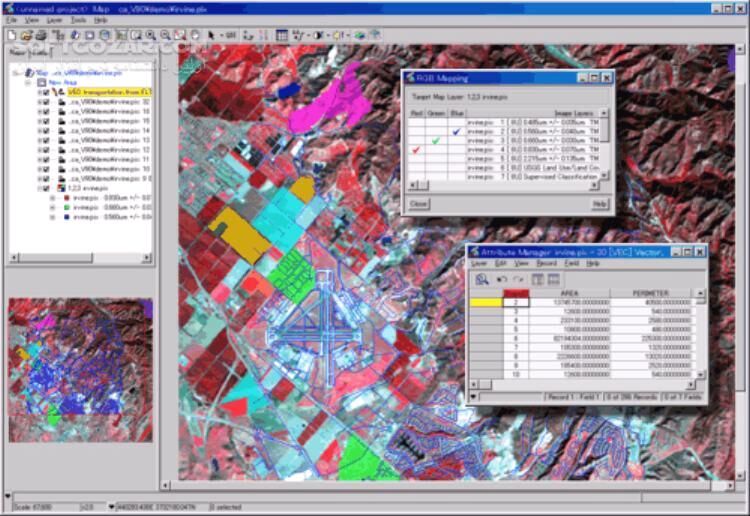Expand the blue band sublayer node

53,217
